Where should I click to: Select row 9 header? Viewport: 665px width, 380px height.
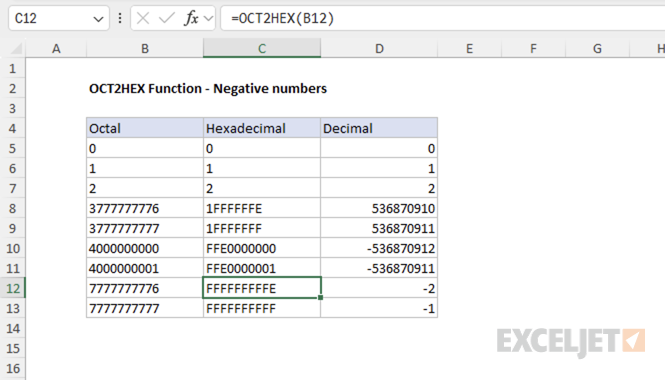click(x=13, y=228)
